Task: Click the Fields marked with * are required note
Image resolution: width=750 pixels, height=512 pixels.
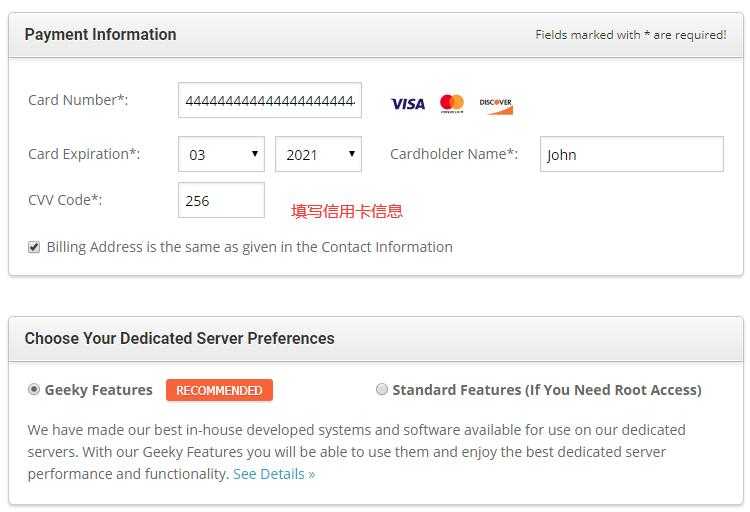Action: [631, 35]
